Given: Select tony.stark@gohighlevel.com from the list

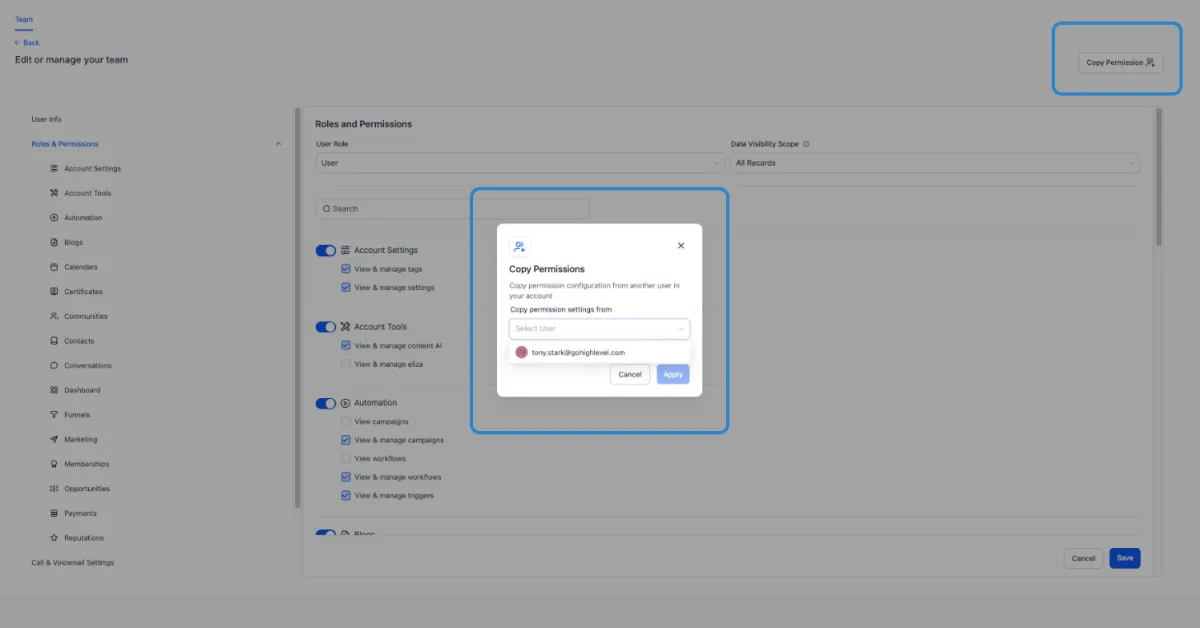Looking at the screenshot, I should coord(599,352).
